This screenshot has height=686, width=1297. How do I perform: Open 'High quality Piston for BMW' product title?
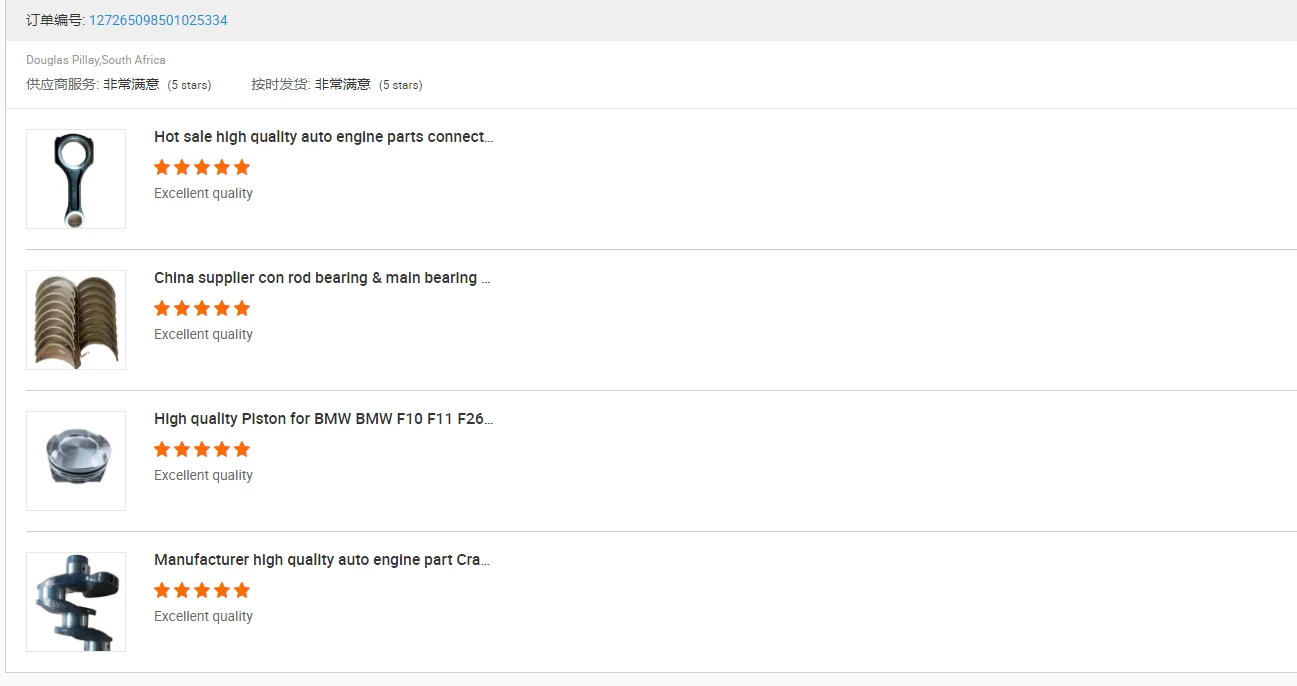click(323, 419)
